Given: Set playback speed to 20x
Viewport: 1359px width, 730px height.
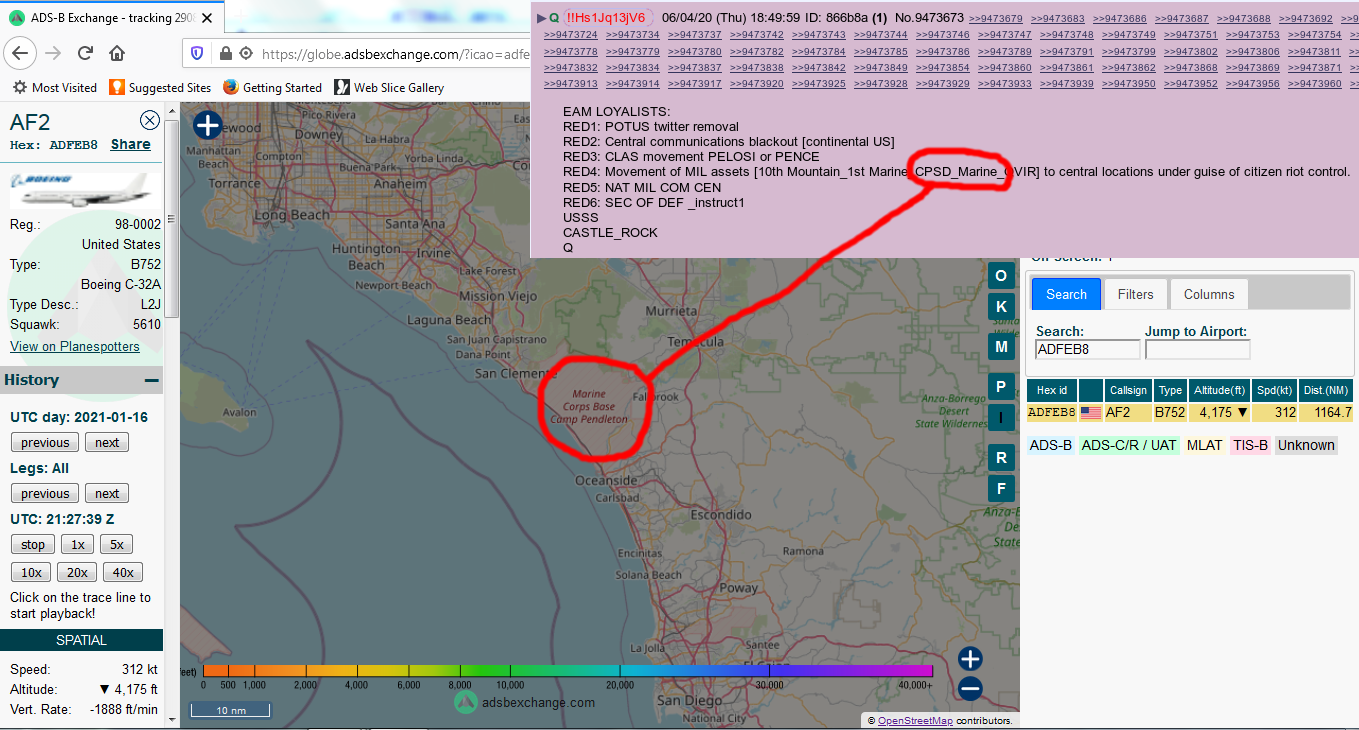Looking at the screenshot, I should (77, 572).
